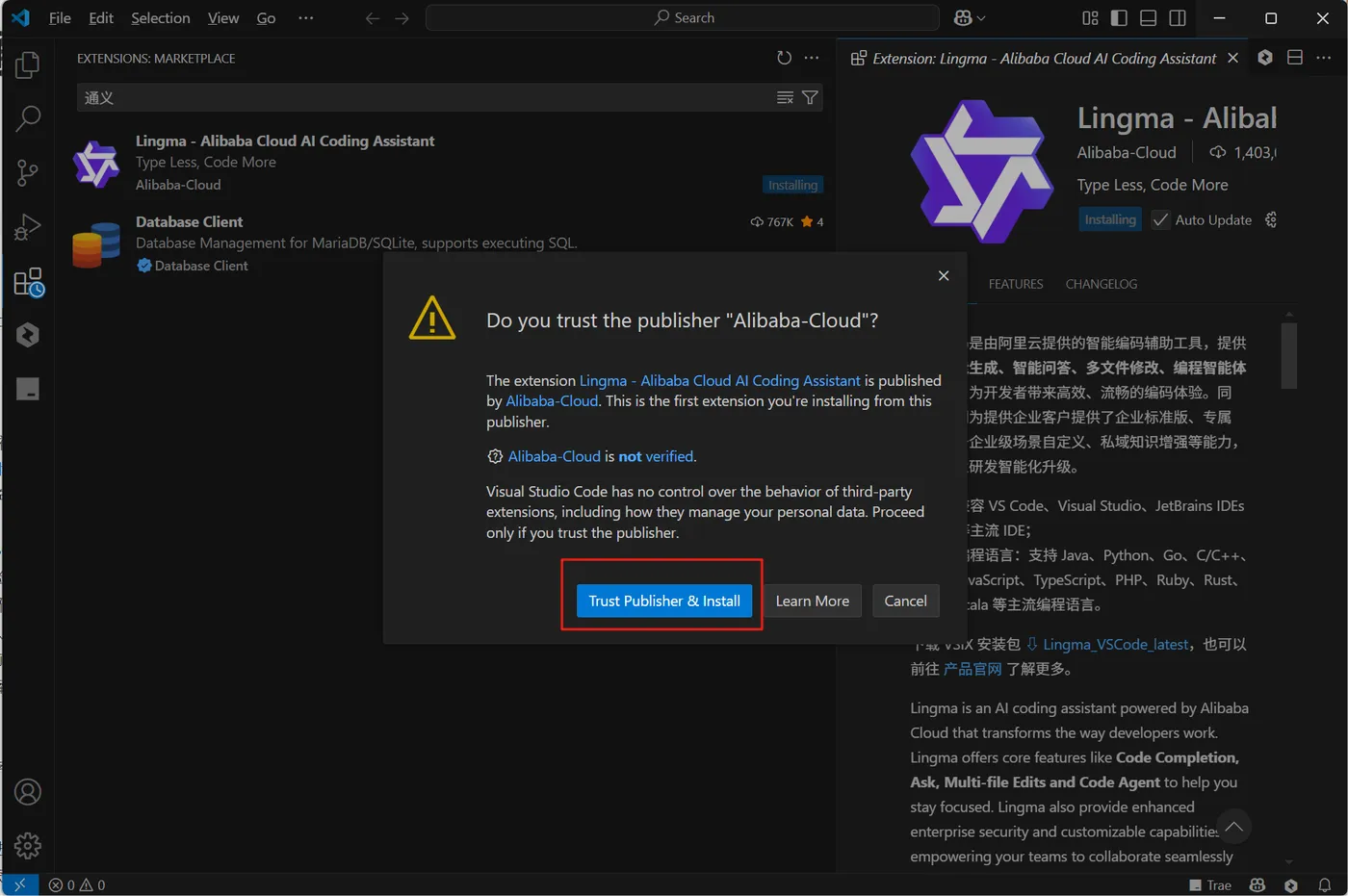Click Trust Publisher & Install button
The height and width of the screenshot is (896, 1348).
(664, 601)
